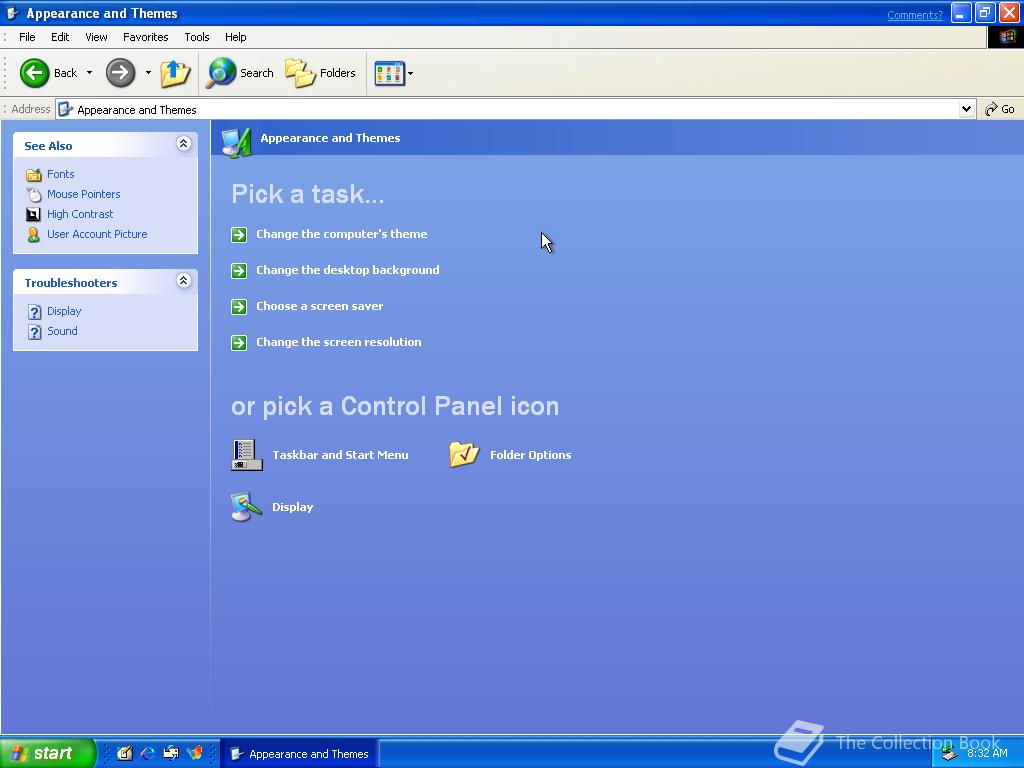1024x768 pixels.
Task: Open the Start menu
Action: tap(48, 753)
